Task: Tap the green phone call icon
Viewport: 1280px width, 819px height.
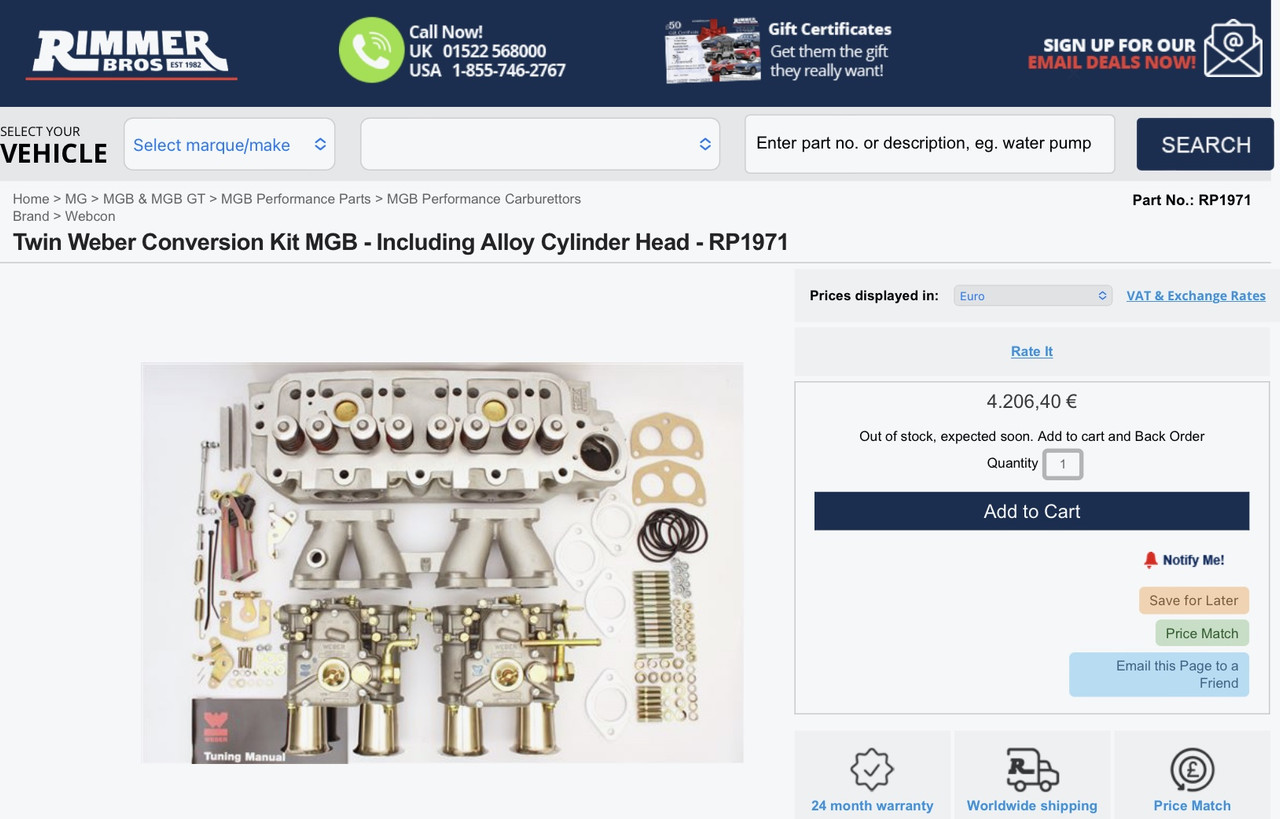Action: tap(370, 50)
